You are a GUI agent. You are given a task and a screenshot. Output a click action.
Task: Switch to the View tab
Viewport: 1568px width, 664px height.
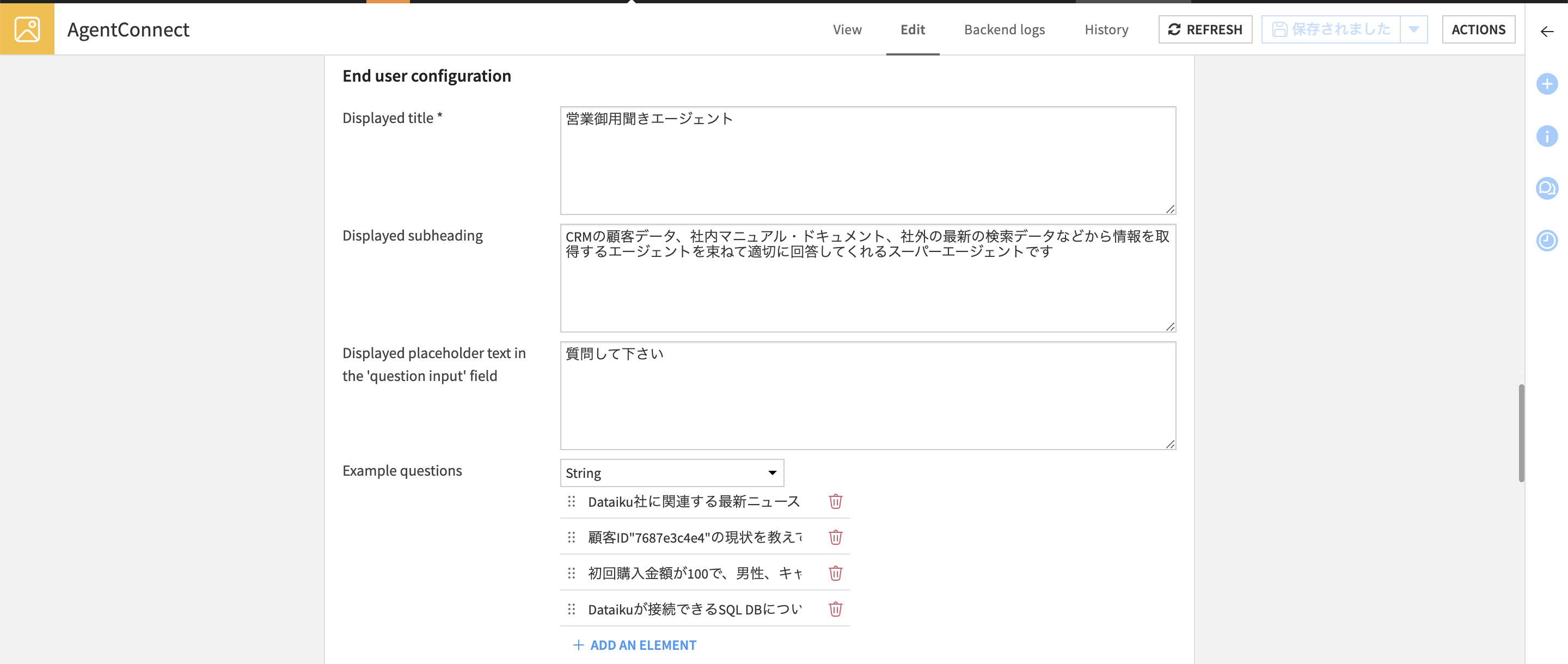click(x=847, y=29)
